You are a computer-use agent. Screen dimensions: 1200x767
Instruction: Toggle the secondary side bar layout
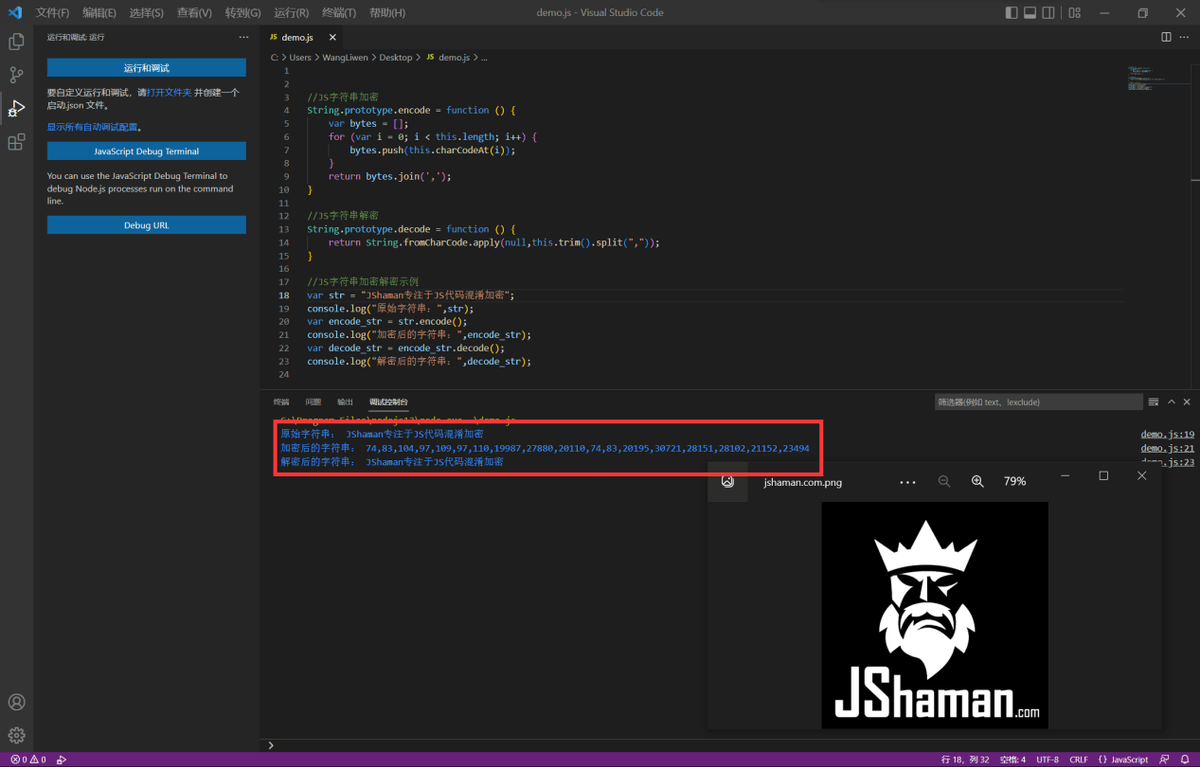pos(1048,13)
